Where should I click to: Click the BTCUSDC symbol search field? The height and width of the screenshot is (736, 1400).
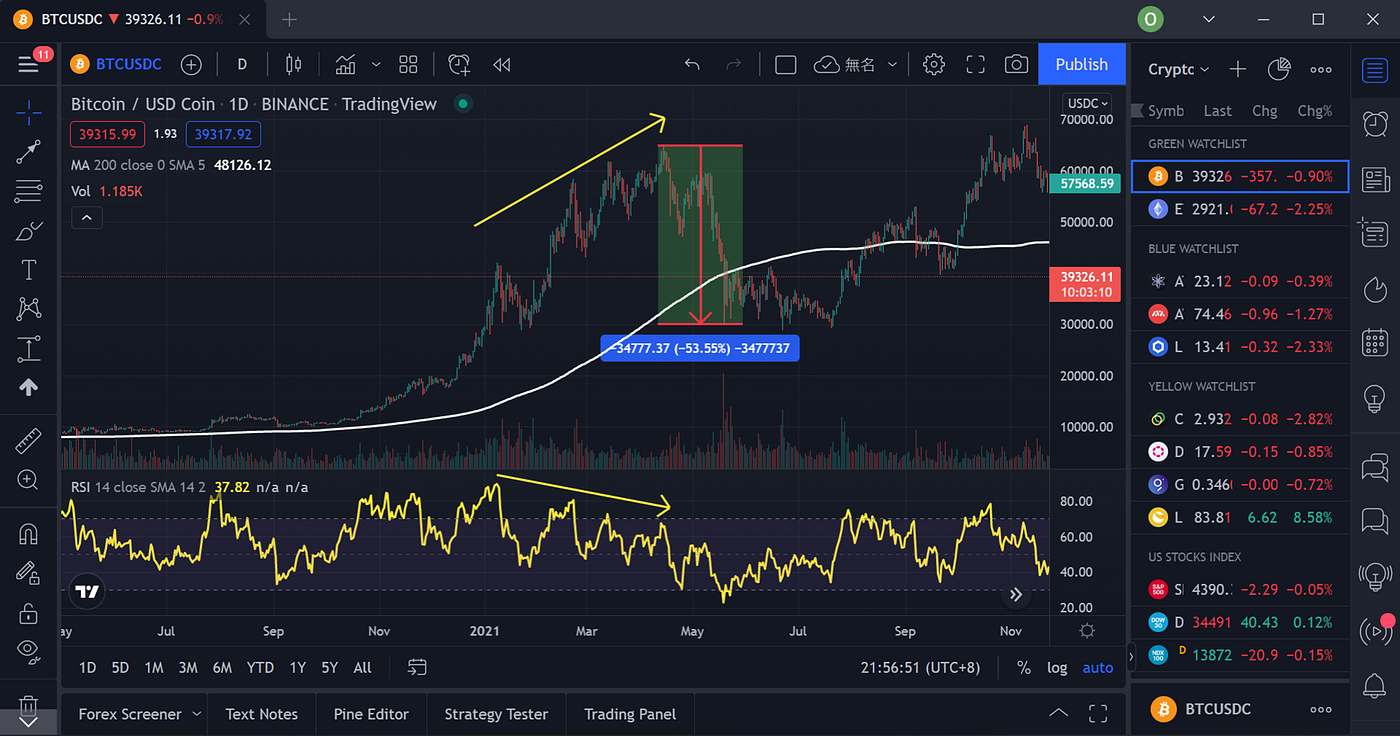click(116, 64)
